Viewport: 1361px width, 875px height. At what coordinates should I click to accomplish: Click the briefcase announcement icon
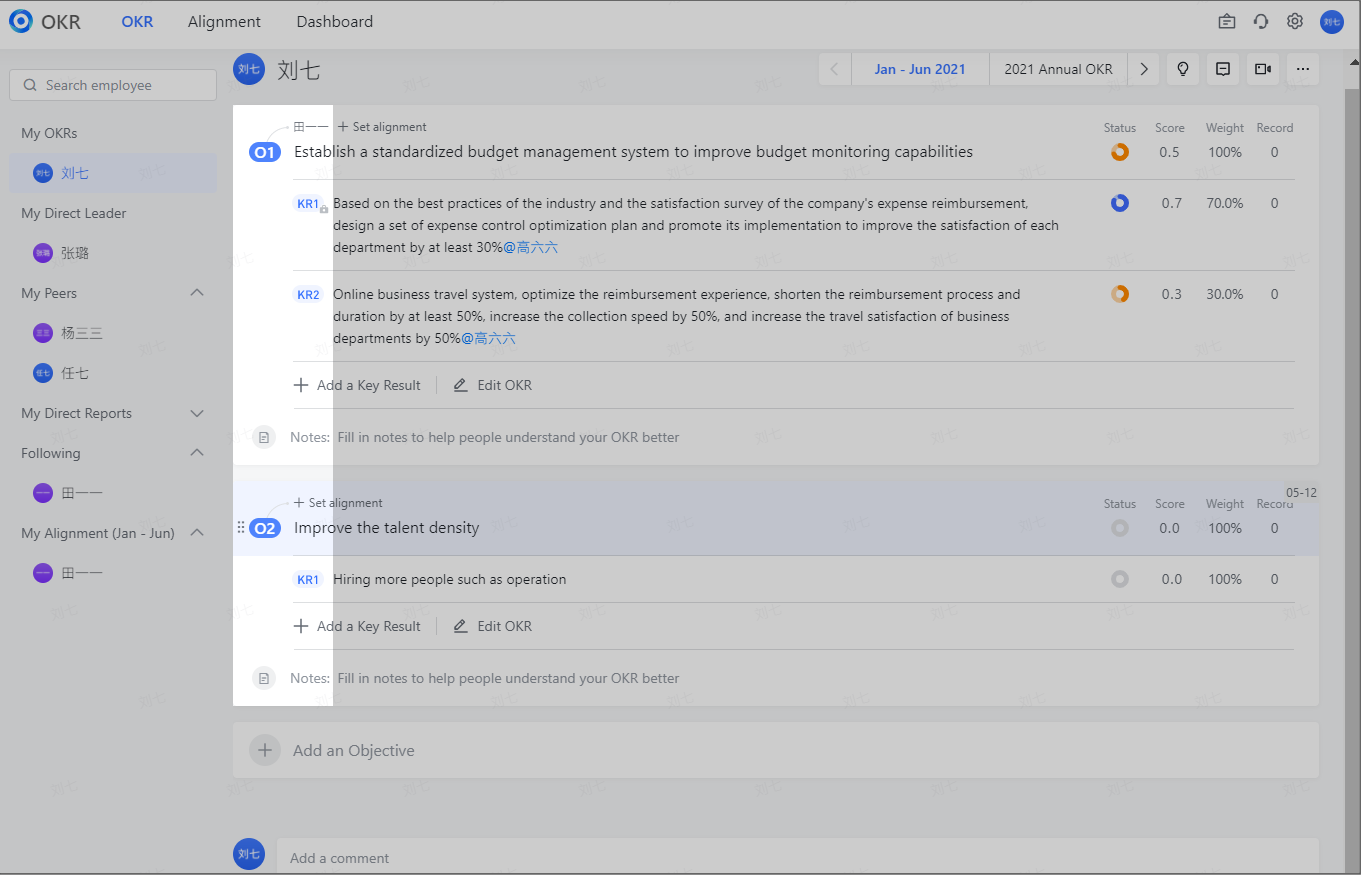[1226, 21]
